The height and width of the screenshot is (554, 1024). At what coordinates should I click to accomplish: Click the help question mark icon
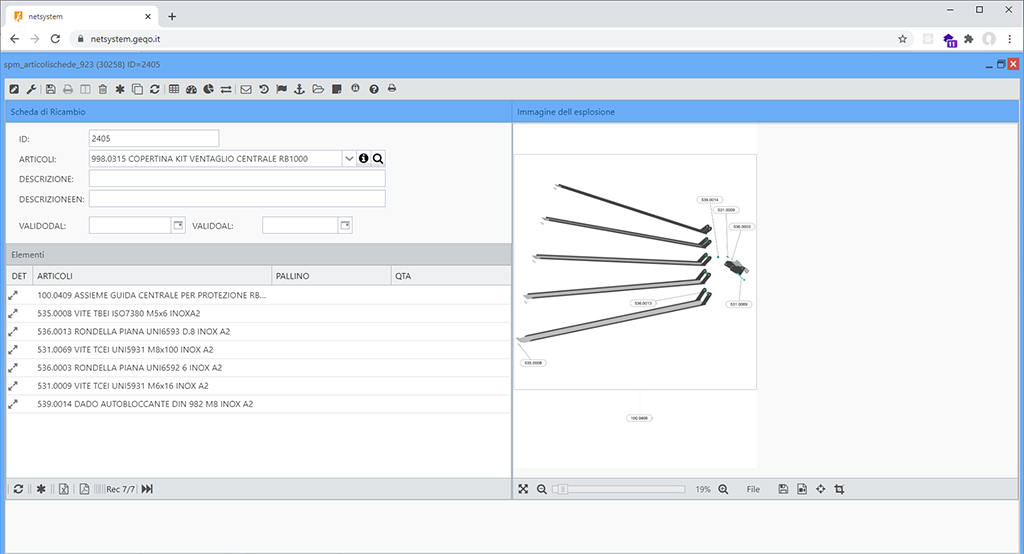tap(373, 89)
